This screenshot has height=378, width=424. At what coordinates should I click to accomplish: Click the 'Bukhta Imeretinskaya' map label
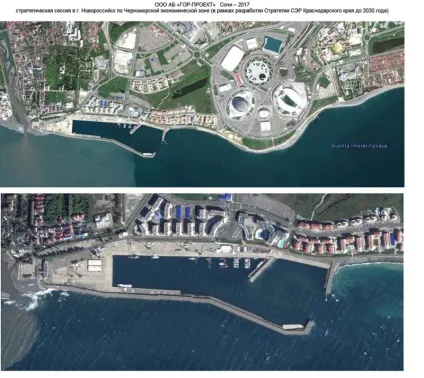coord(359,146)
